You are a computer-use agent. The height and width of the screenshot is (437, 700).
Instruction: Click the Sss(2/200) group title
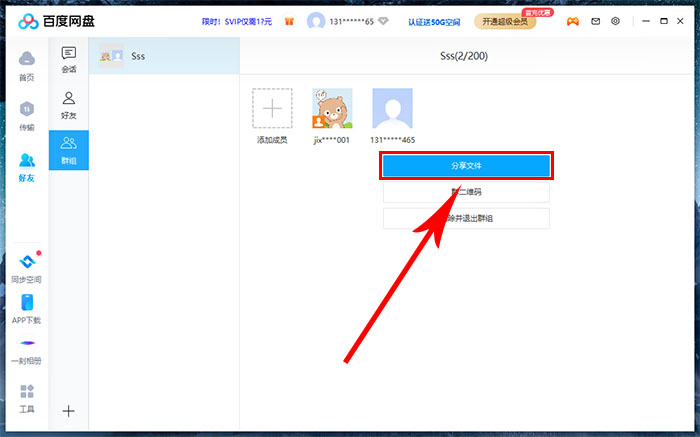(x=464, y=56)
